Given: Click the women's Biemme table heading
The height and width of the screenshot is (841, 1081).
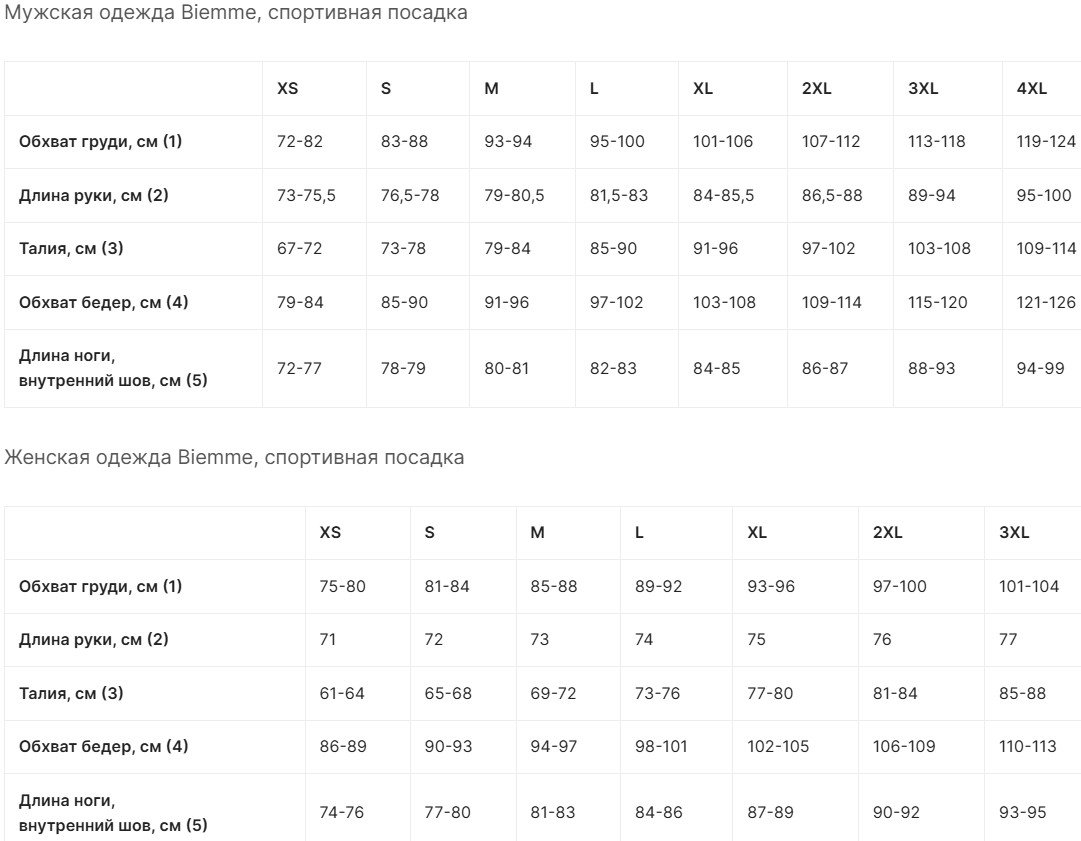Looking at the screenshot, I should [x=234, y=457].
